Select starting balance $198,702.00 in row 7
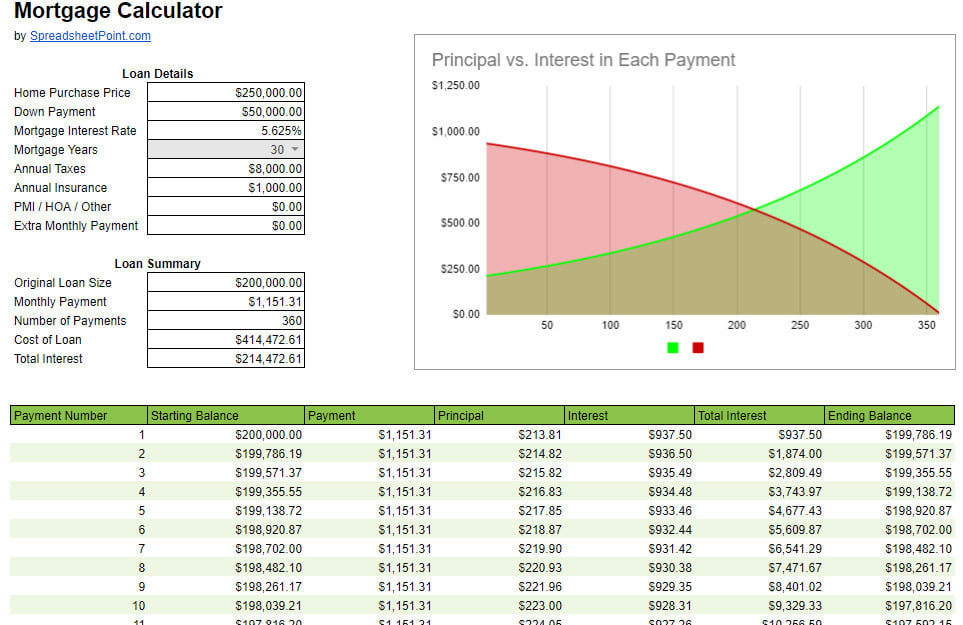 pos(226,549)
